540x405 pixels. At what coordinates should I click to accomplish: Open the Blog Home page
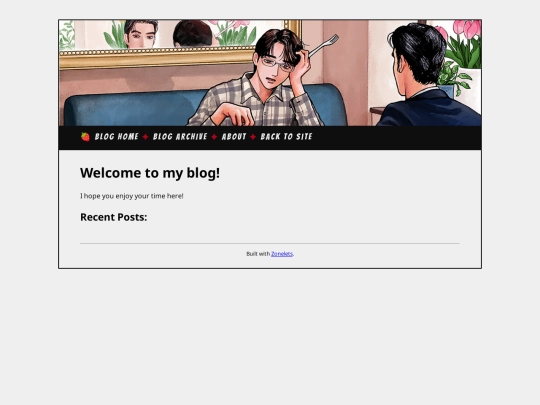tap(116, 137)
